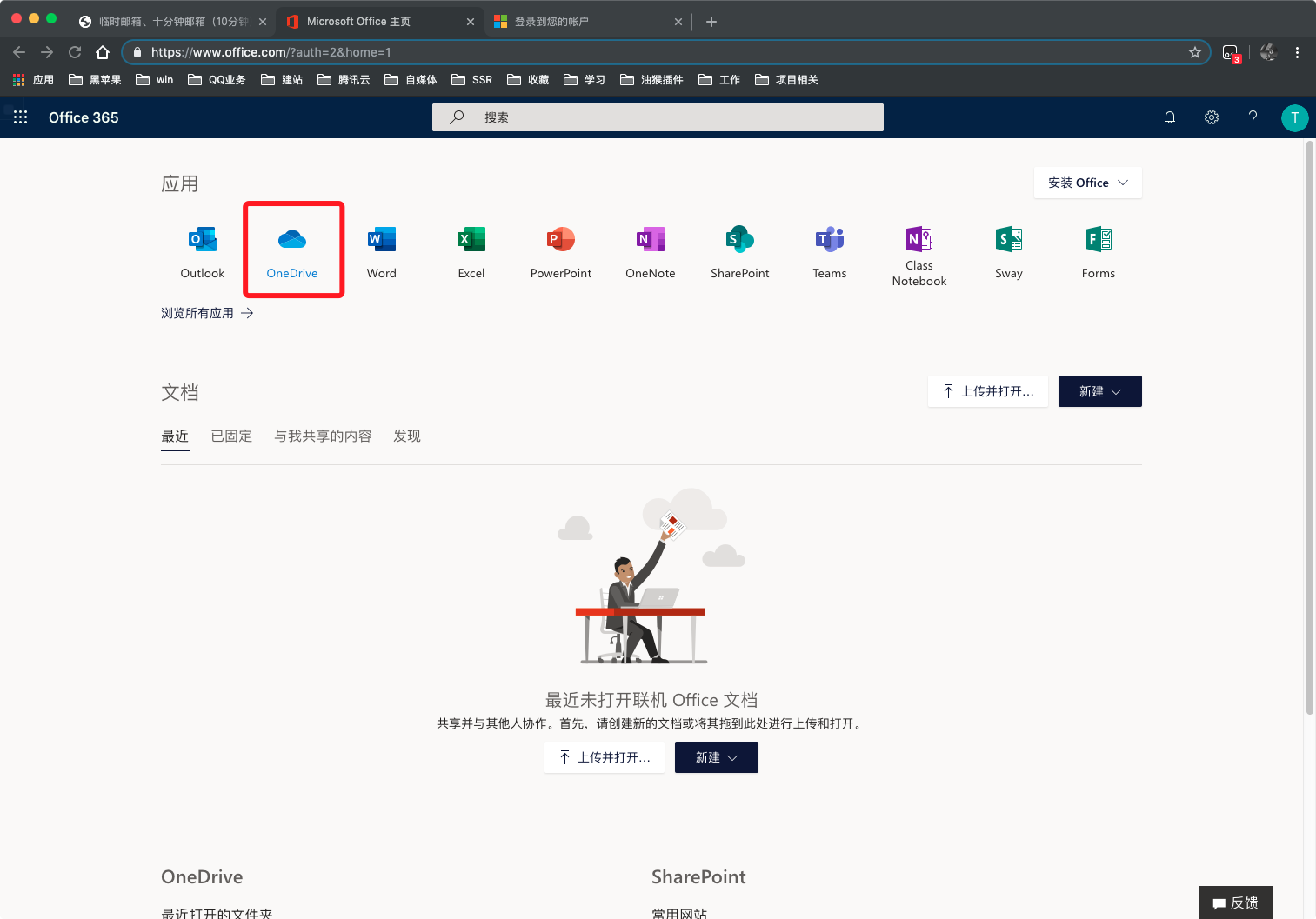Open the Excel app
Viewport: 1316px width, 919px height.
tap(471, 252)
